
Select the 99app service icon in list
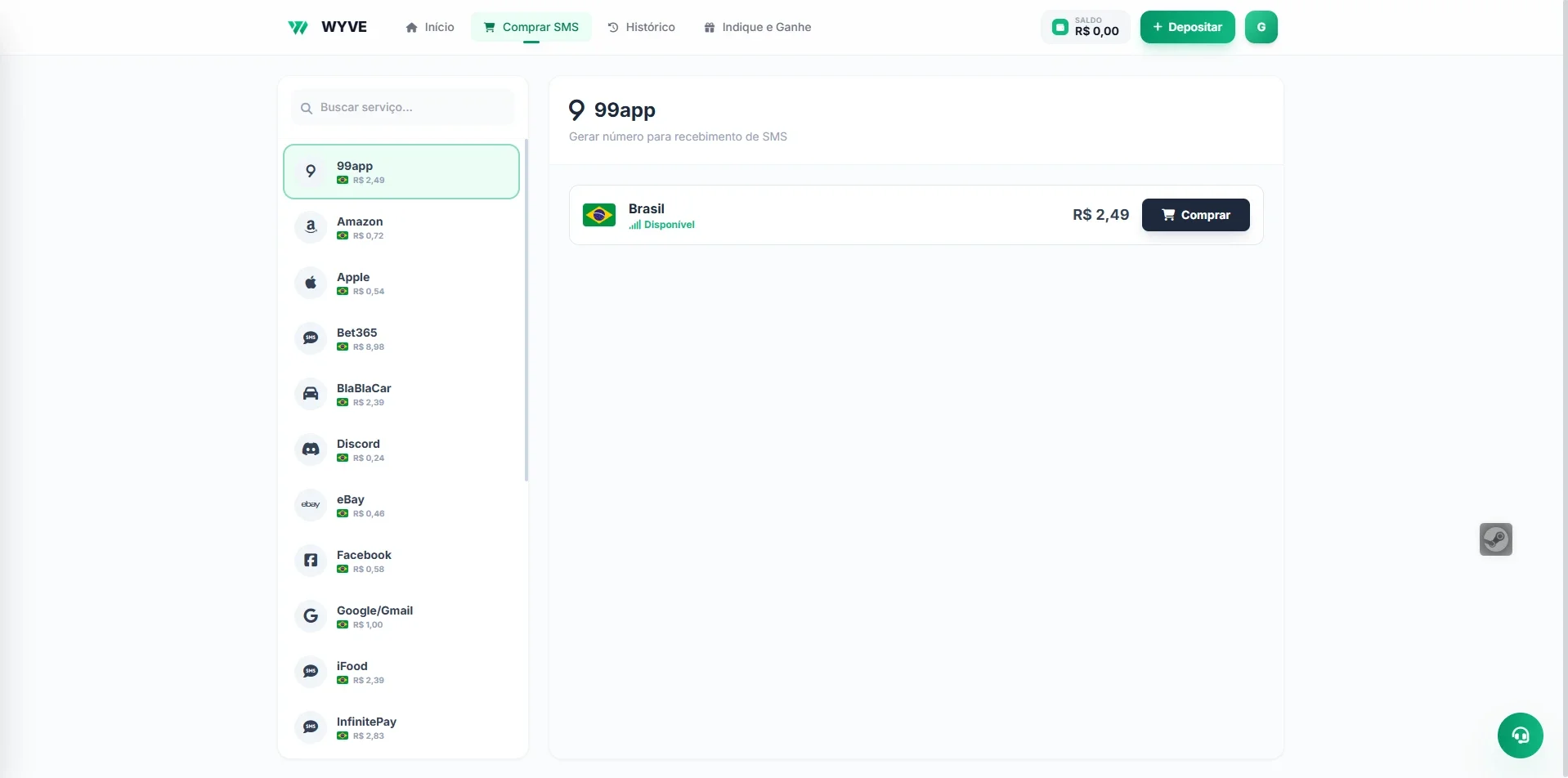pyautogui.click(x=311, y=172)
